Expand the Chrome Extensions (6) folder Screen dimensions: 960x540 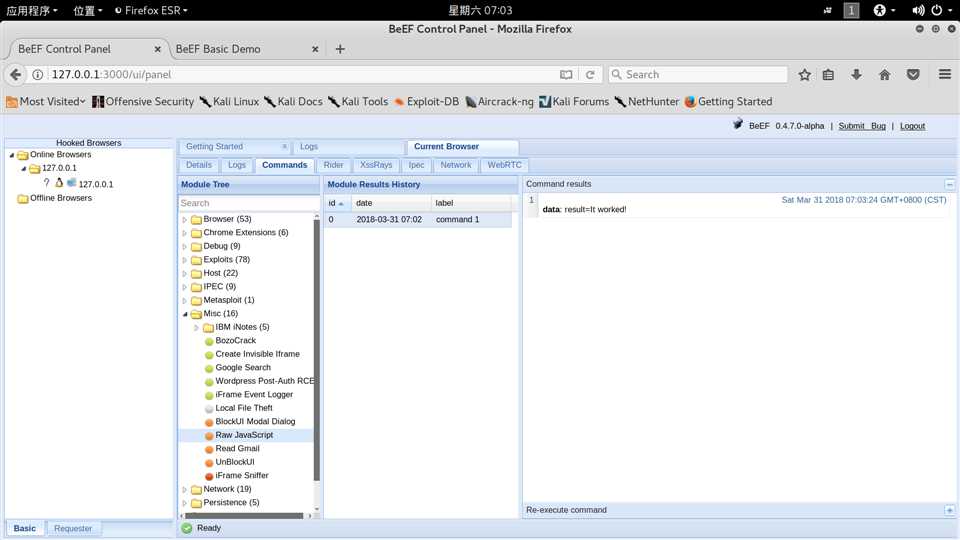(x=184, y=233)
